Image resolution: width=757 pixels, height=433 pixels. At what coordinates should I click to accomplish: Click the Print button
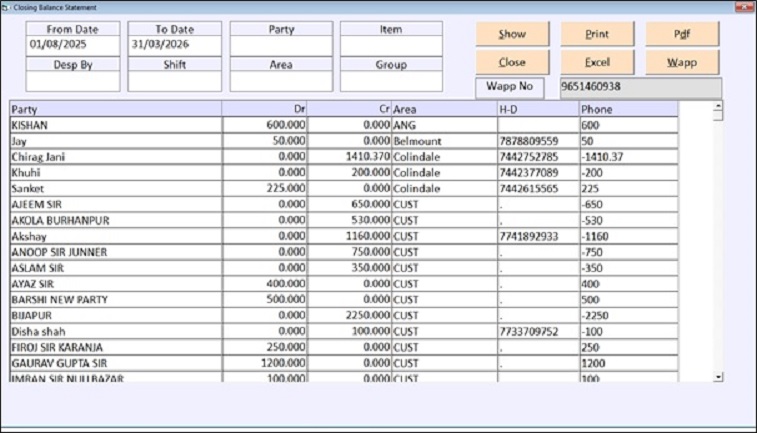[597, 34]
